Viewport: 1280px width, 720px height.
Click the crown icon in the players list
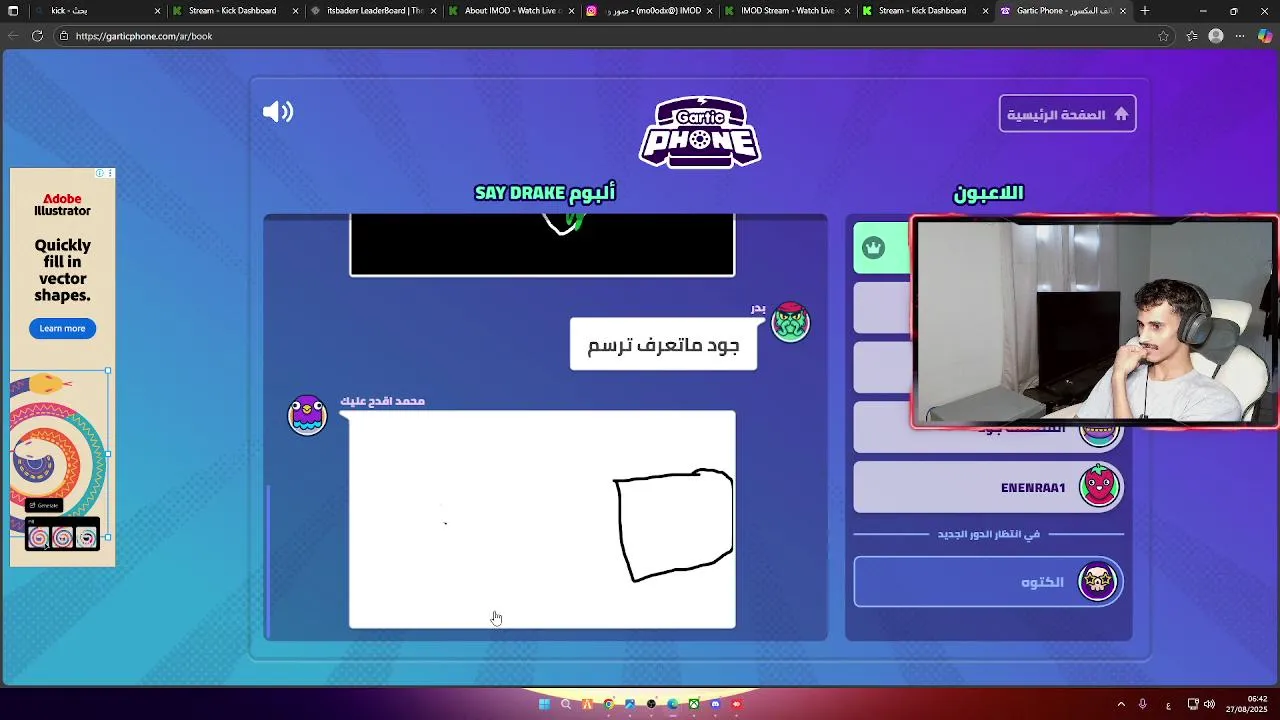[x=874, y=248]
